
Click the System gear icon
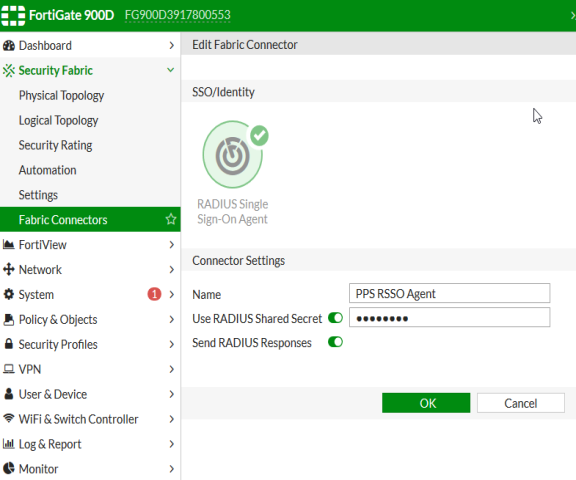click(x=8, y=294)
